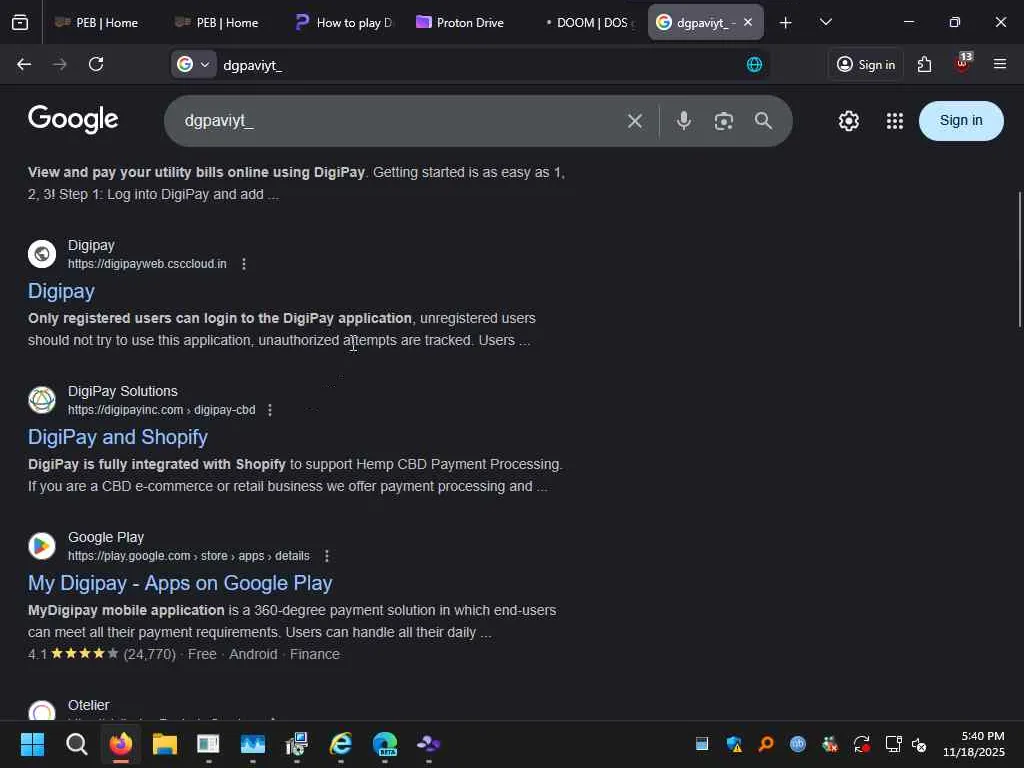Click the https://digipayweb.csccloud.in URL text
This screenshot has height=768, width=1024.
(x=147, y=264)
